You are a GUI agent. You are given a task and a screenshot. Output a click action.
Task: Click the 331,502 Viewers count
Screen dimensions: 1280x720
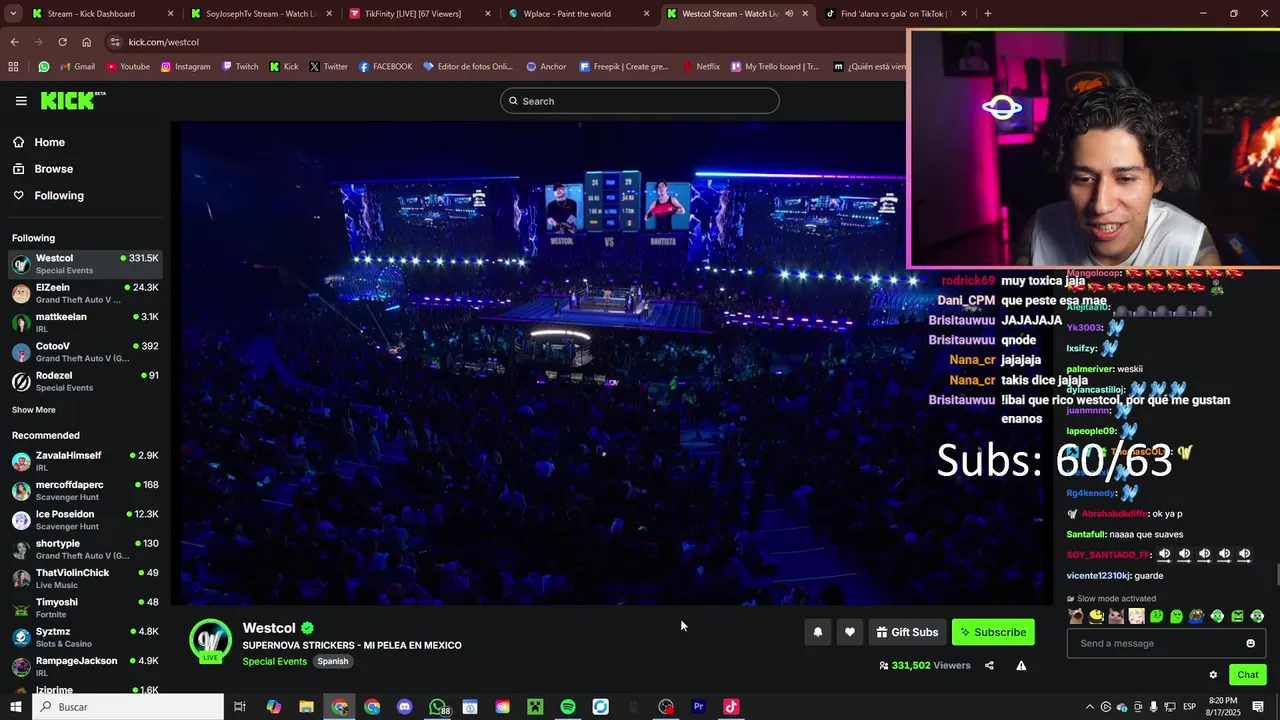925,665
